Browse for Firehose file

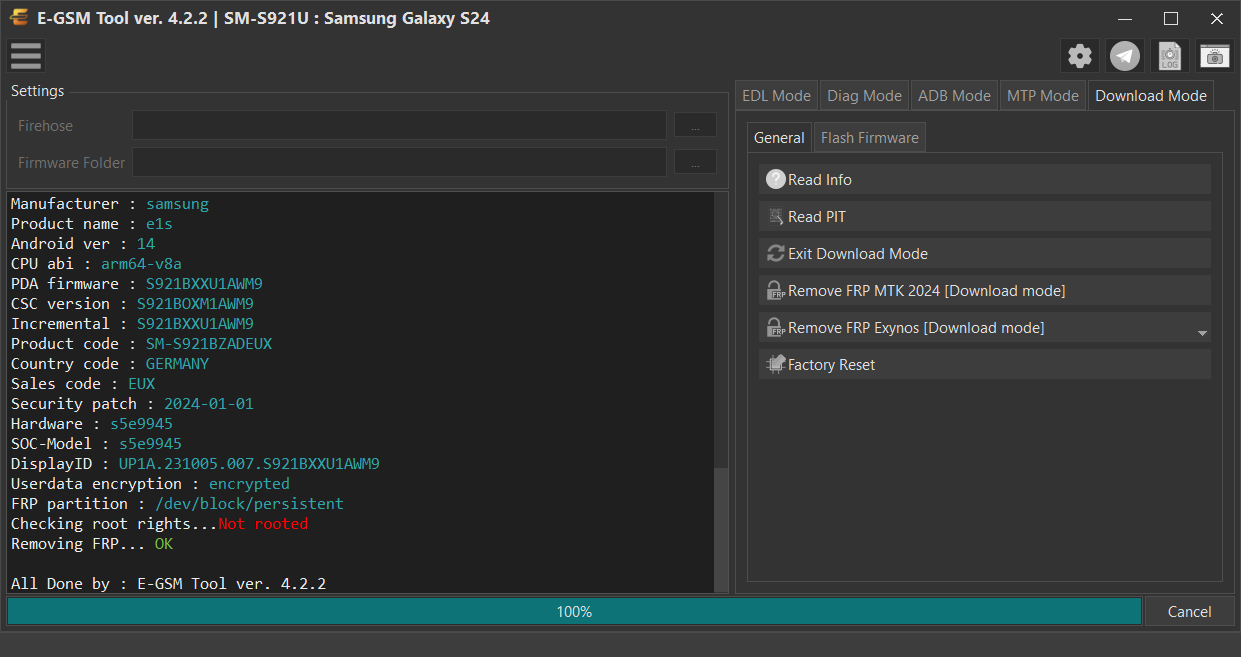695,125
